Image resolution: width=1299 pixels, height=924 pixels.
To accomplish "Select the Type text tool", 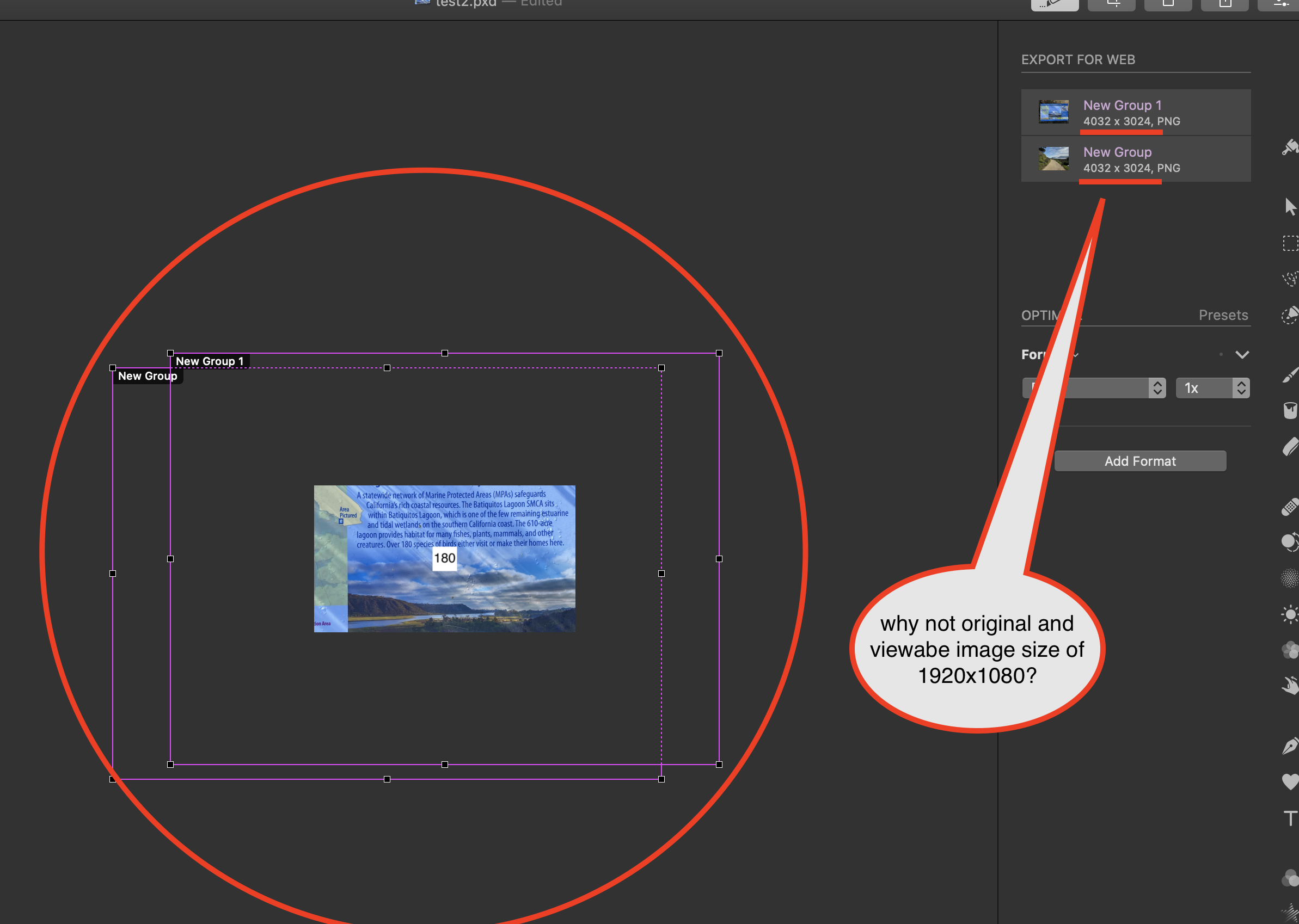I will click(1290, 818).
